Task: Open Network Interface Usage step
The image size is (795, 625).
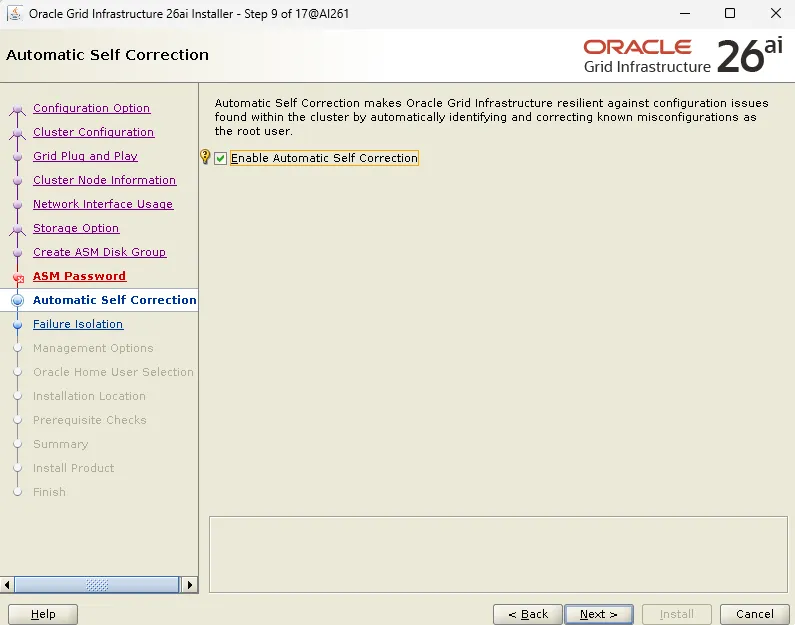Action: point(103,204)
